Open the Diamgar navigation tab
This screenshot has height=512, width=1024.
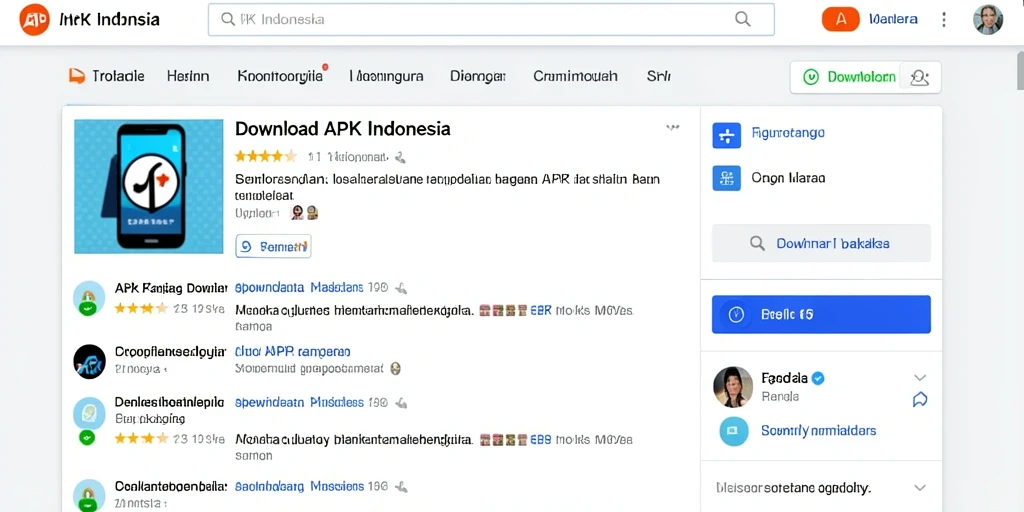(477, 76)
